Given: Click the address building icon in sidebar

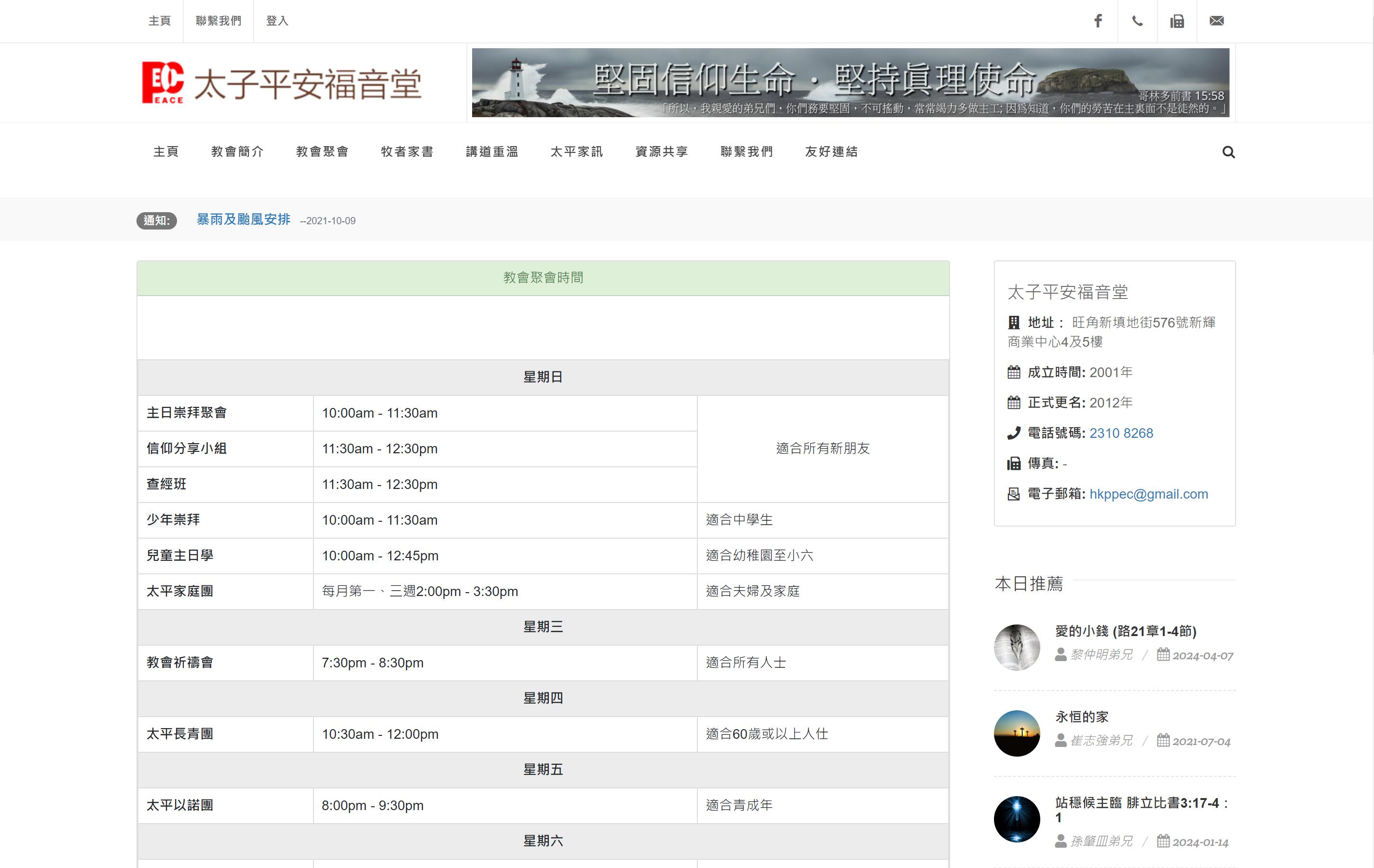Looking at the screenshot, I should [1013, 322].
